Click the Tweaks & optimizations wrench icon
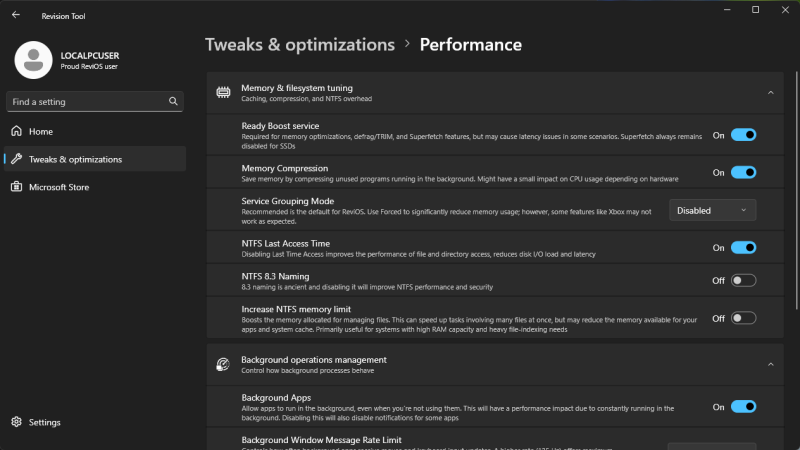 click(16, 159)
